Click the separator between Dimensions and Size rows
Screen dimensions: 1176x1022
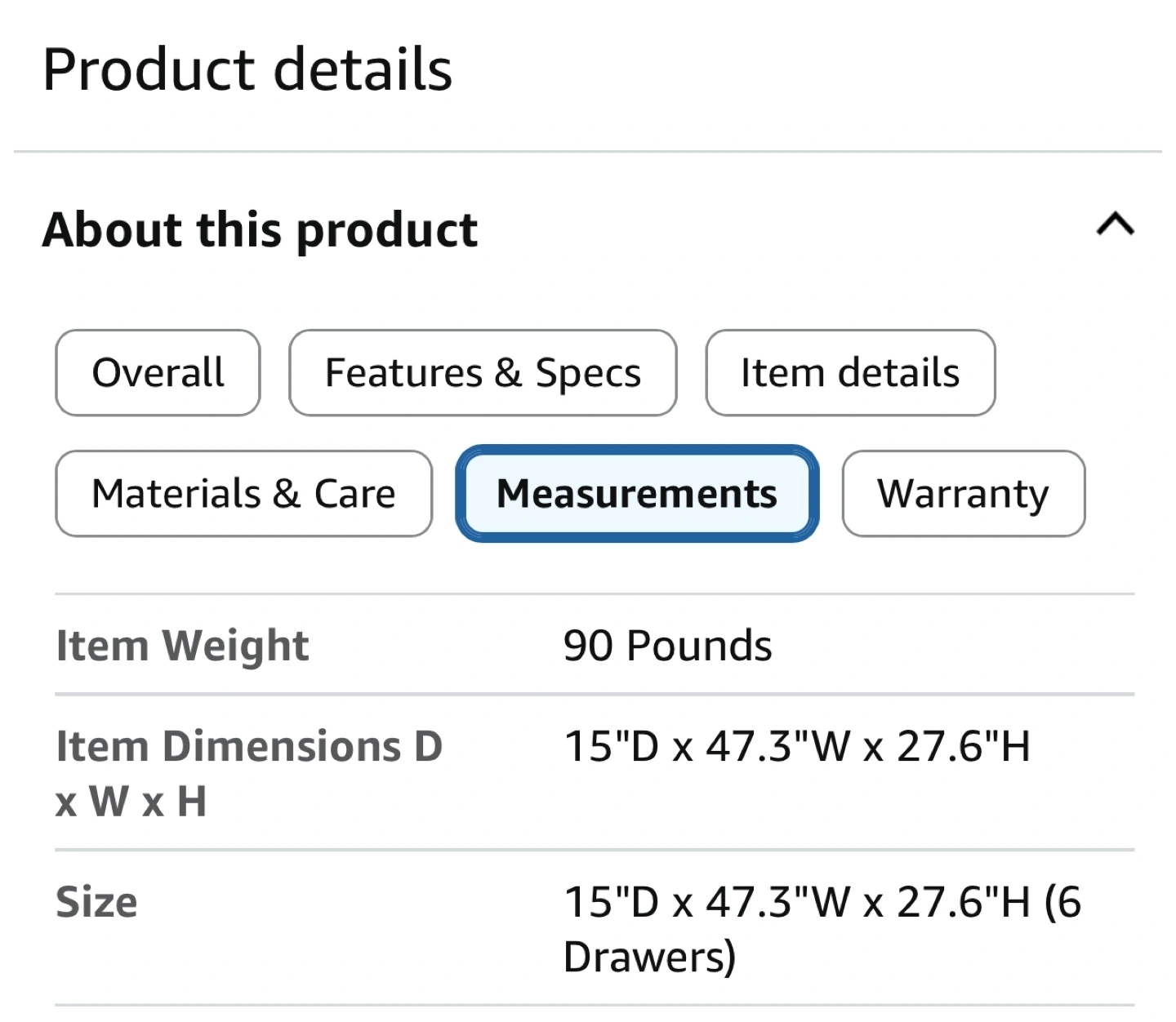[x=595, y=850]
